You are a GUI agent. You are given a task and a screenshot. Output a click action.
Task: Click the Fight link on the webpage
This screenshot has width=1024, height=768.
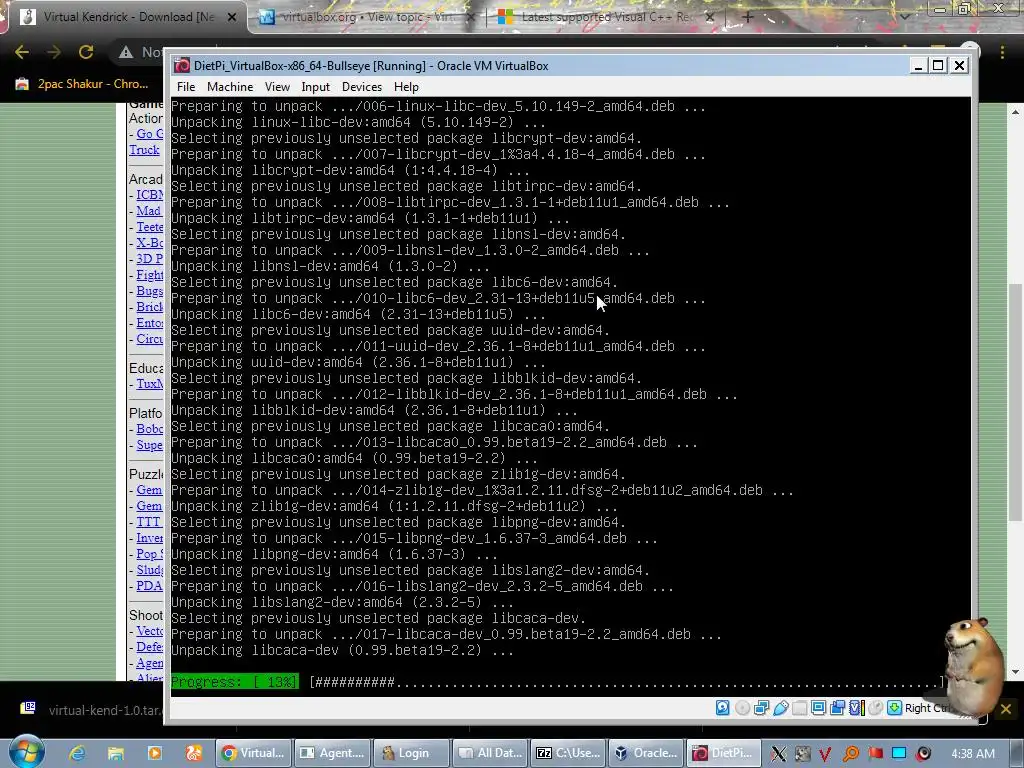point(150,275)
